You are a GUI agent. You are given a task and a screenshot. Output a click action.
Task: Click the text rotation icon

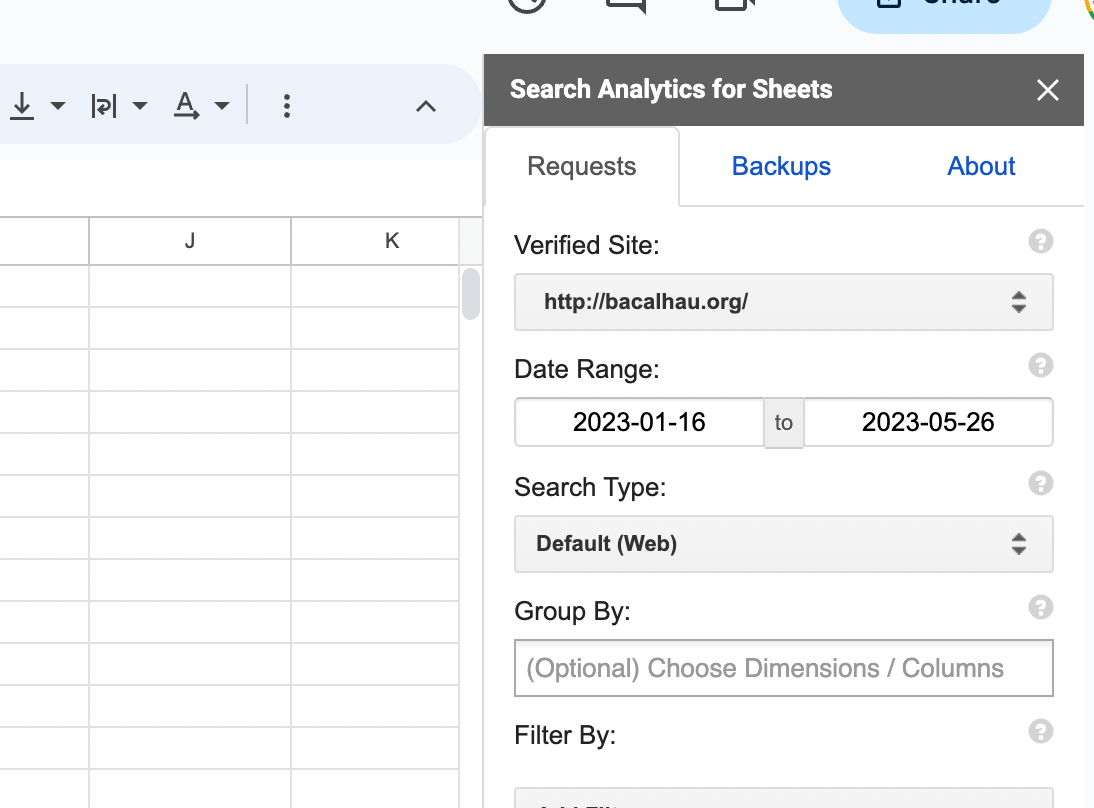[186, 106]
